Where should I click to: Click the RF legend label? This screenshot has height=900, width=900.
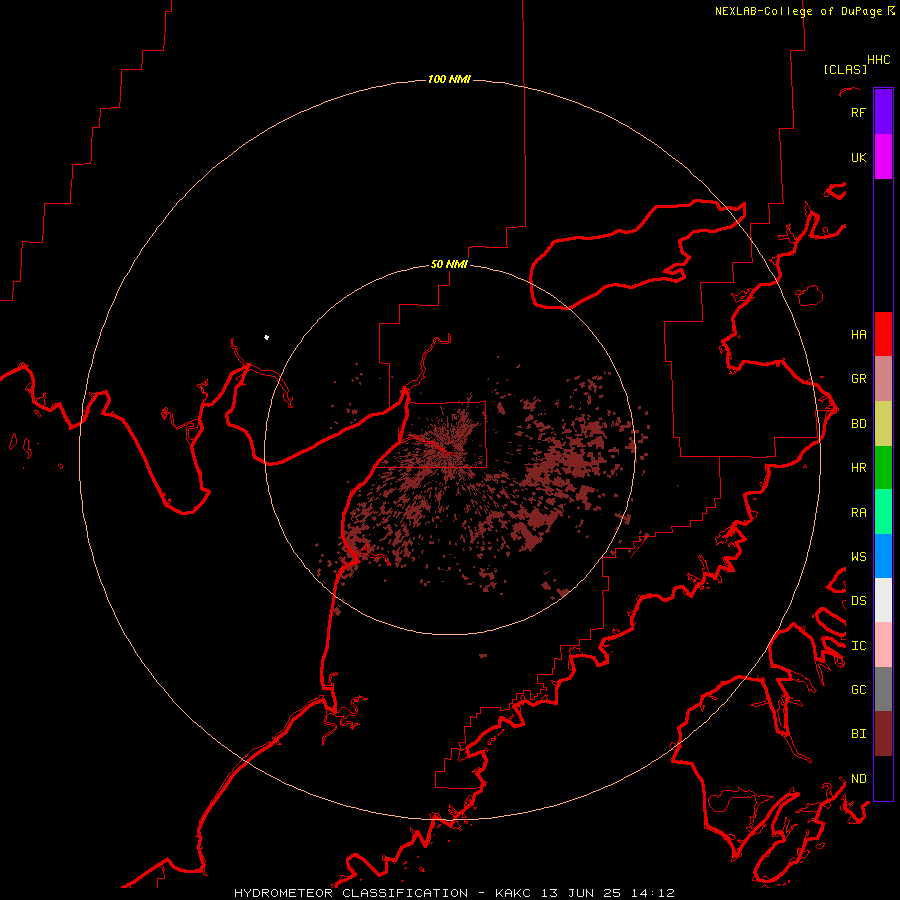click(x=858, y=113)
